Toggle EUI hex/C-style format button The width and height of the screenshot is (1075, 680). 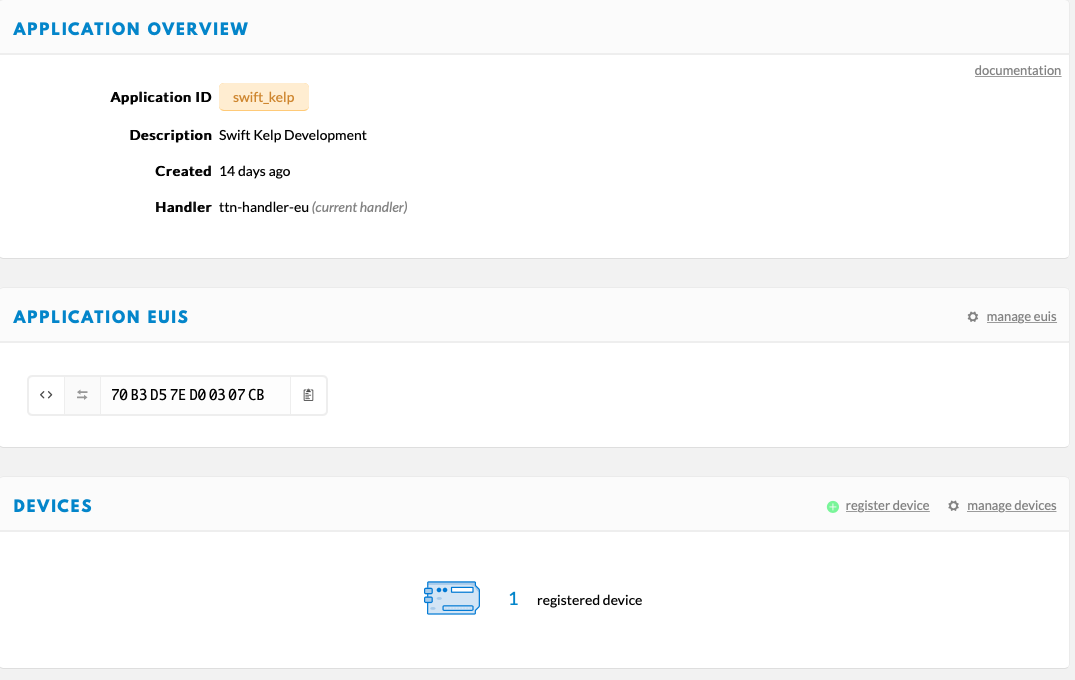click(47, 395)
